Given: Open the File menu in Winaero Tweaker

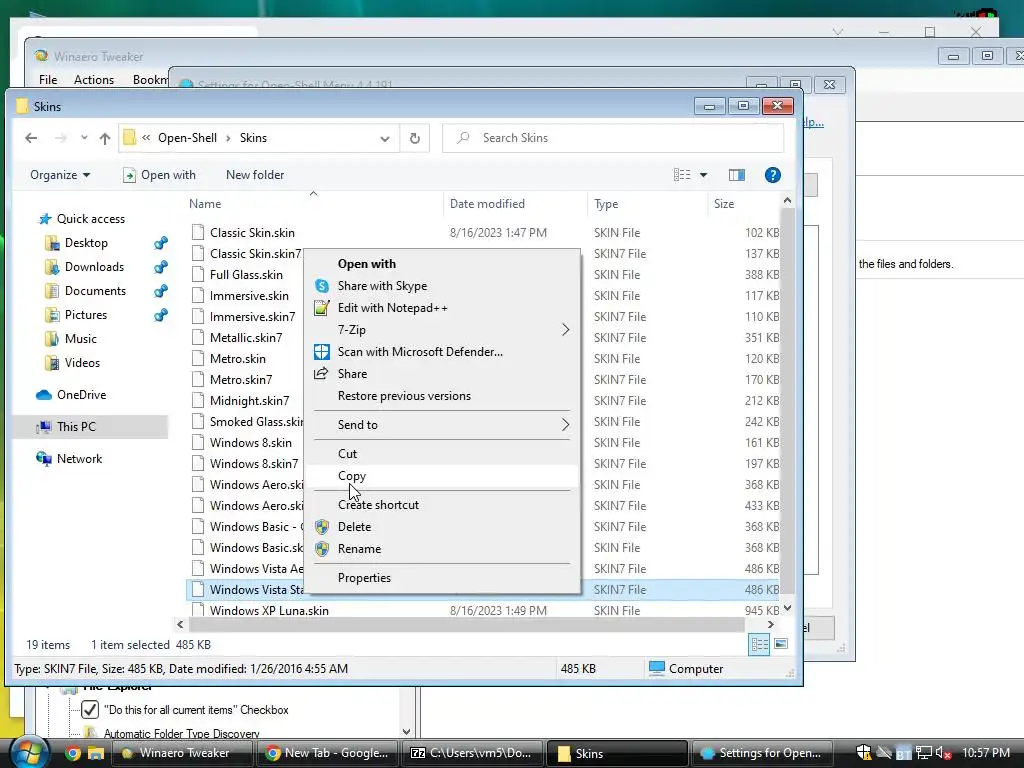Looking at the screenshot, I should click(x=48, y=80).
